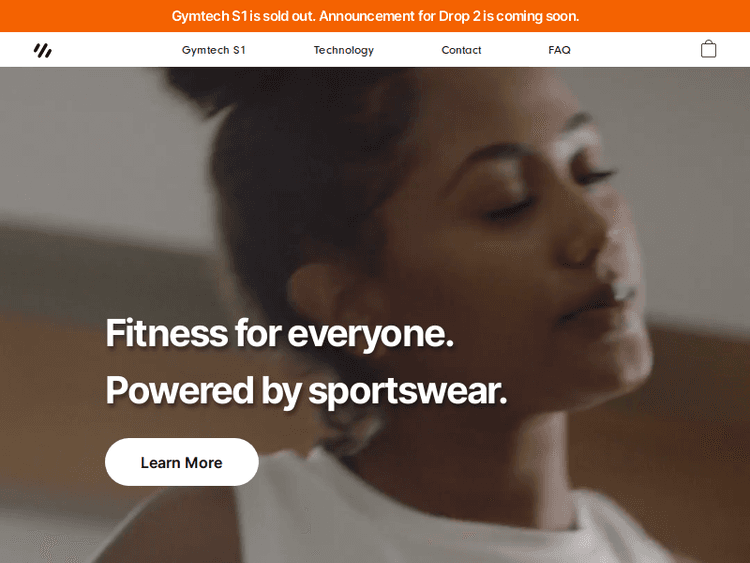
Task: Choose the FAQ link beside Contact
Action: pos(559,50)
